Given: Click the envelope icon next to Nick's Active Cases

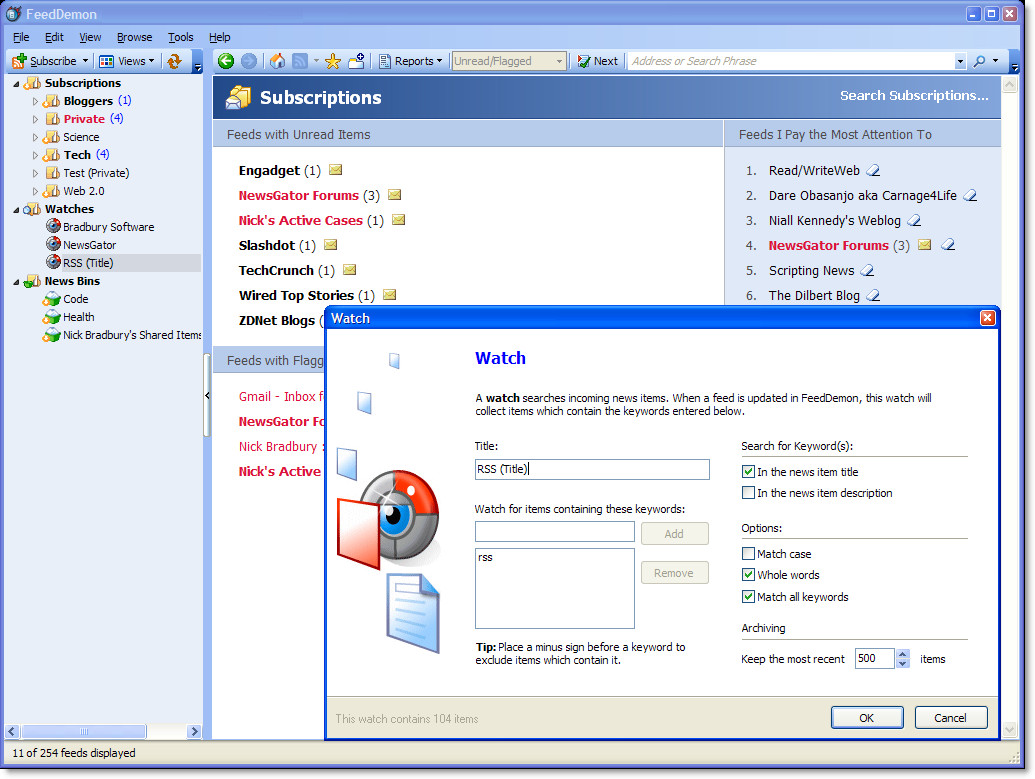Looking at the screenshot, I should pyautogui.click(x=399, y=220).
